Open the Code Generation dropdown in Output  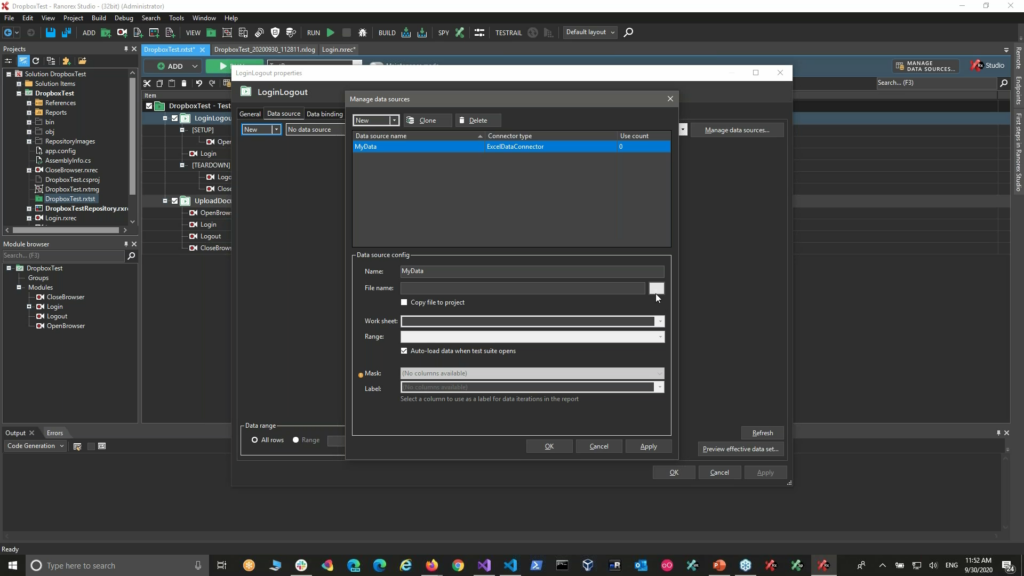[35, 446]
